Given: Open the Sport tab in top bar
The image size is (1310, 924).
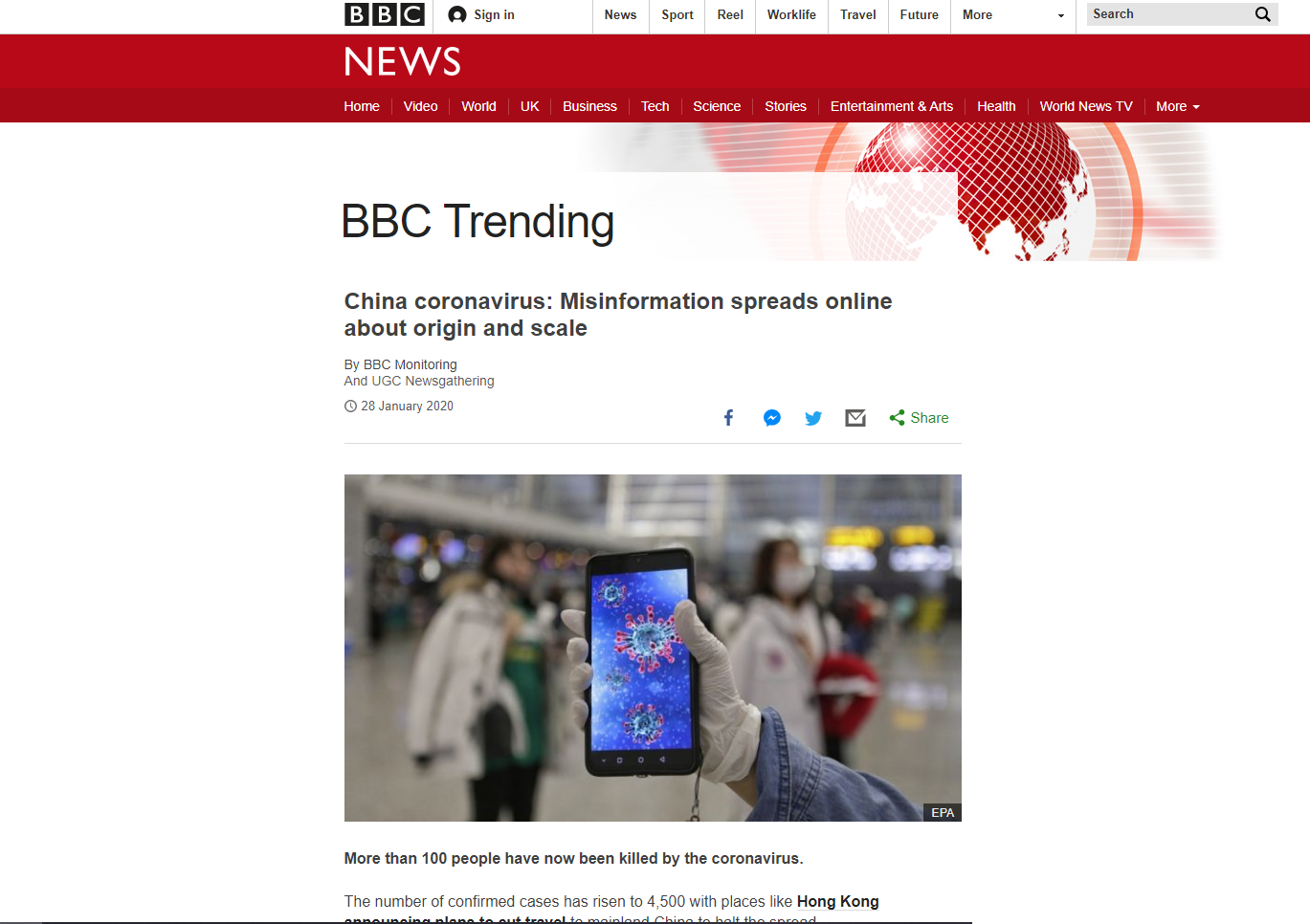Looking at the screenshot, I should click(x=677, y=15).
